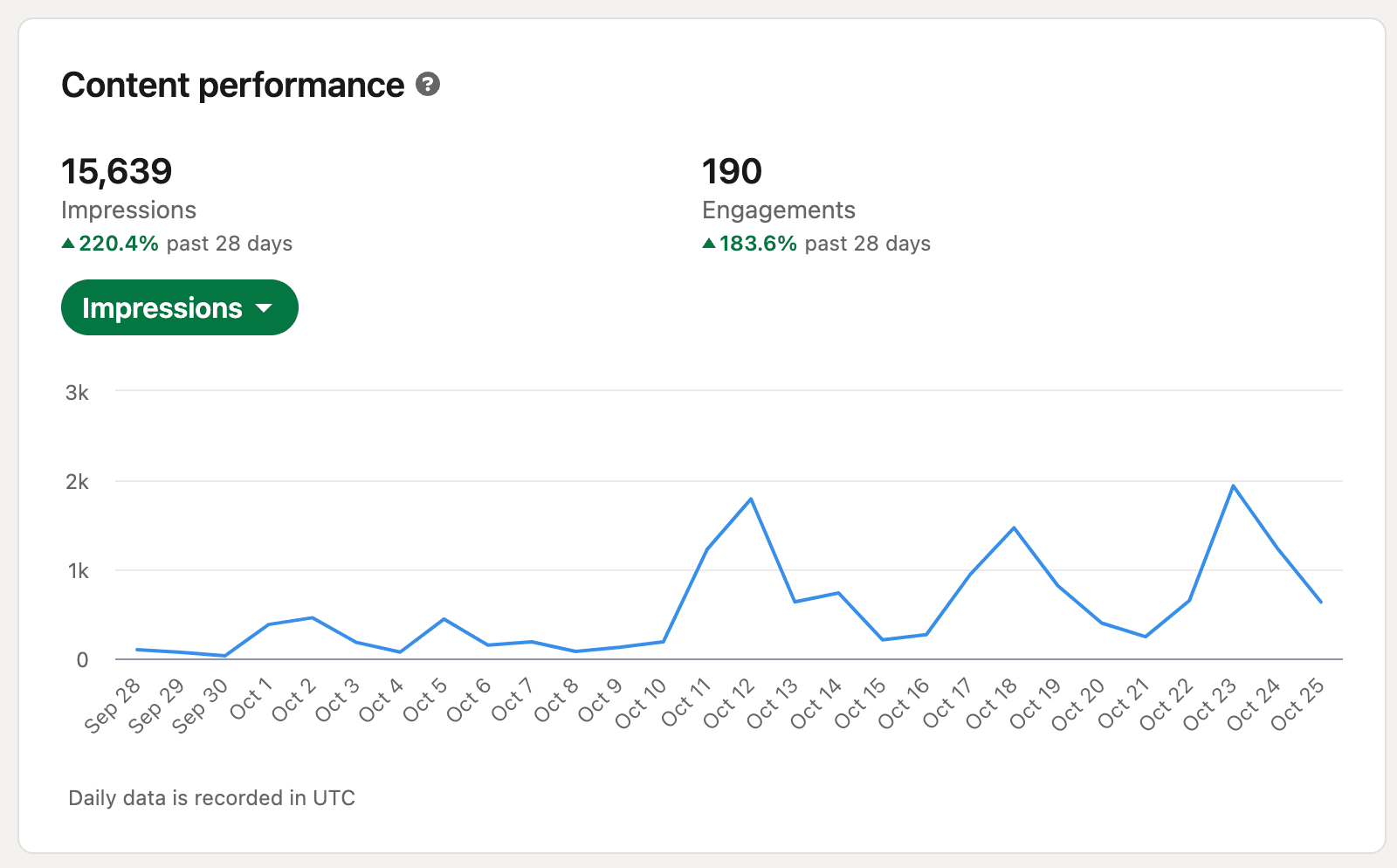This screenshot has width=1397, height=868.
Task: Click the green 183.6% engagements increase
Action: (x=757, y=244)
